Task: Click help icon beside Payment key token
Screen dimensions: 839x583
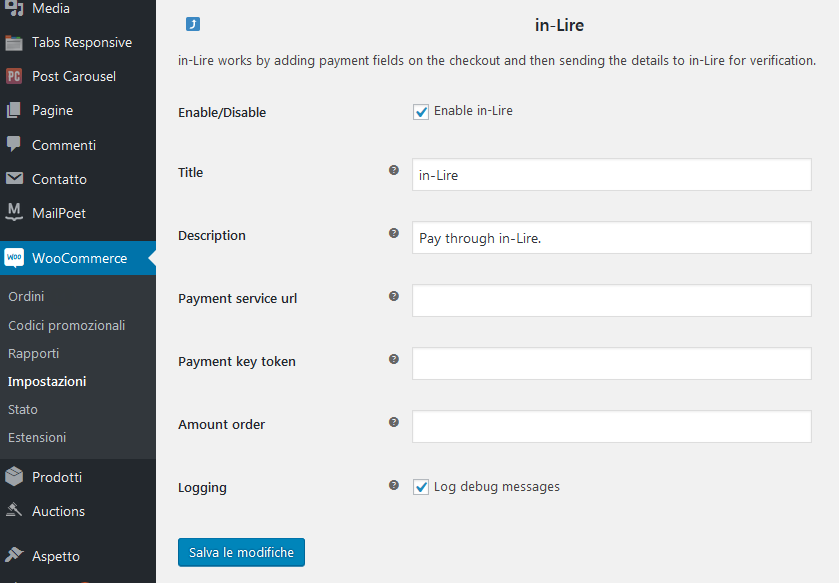Action: click(x=394, y=360)
